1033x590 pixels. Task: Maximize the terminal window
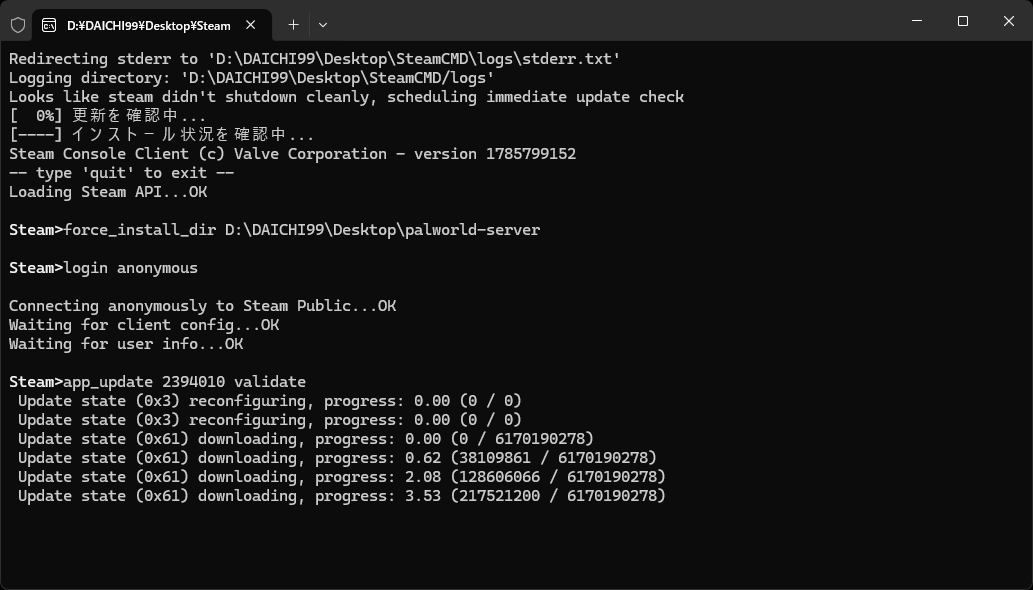tap(963, 21)
